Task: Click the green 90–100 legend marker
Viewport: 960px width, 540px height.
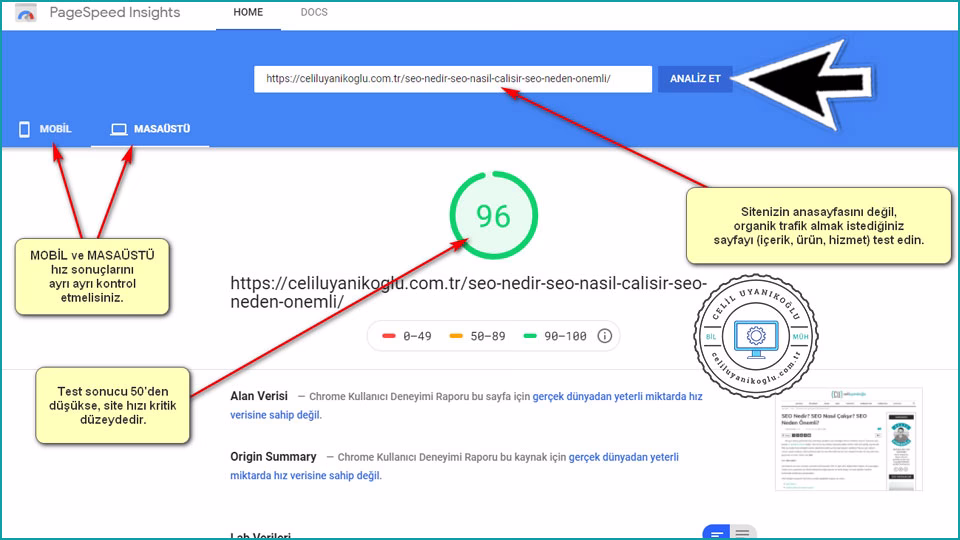Action: (530, 336)
